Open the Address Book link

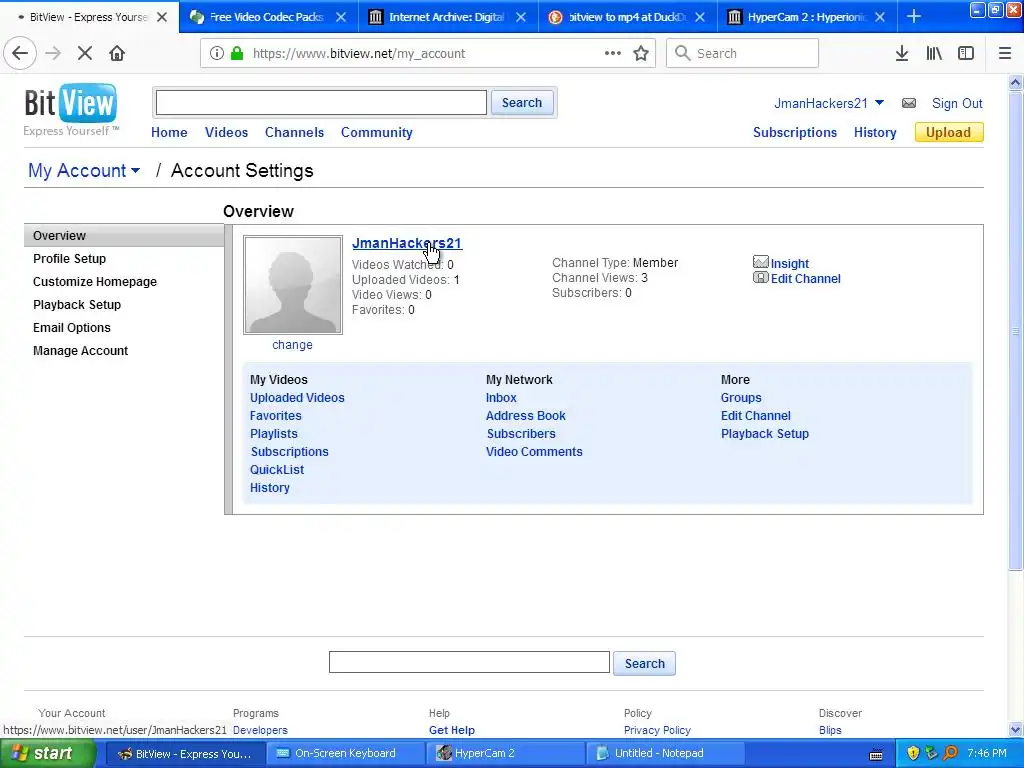point(526,415)
